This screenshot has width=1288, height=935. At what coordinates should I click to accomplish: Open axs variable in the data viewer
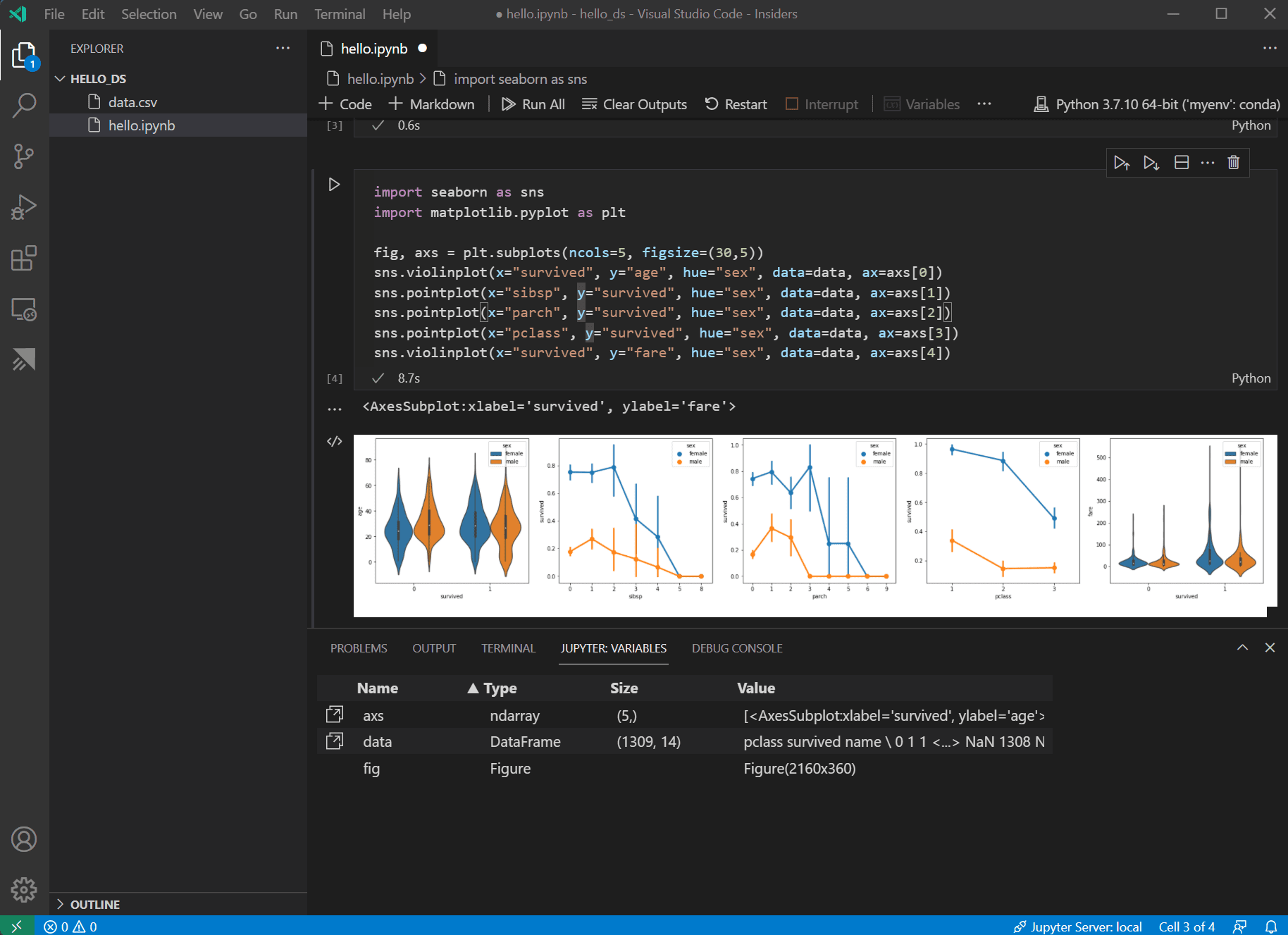(335, 714)
